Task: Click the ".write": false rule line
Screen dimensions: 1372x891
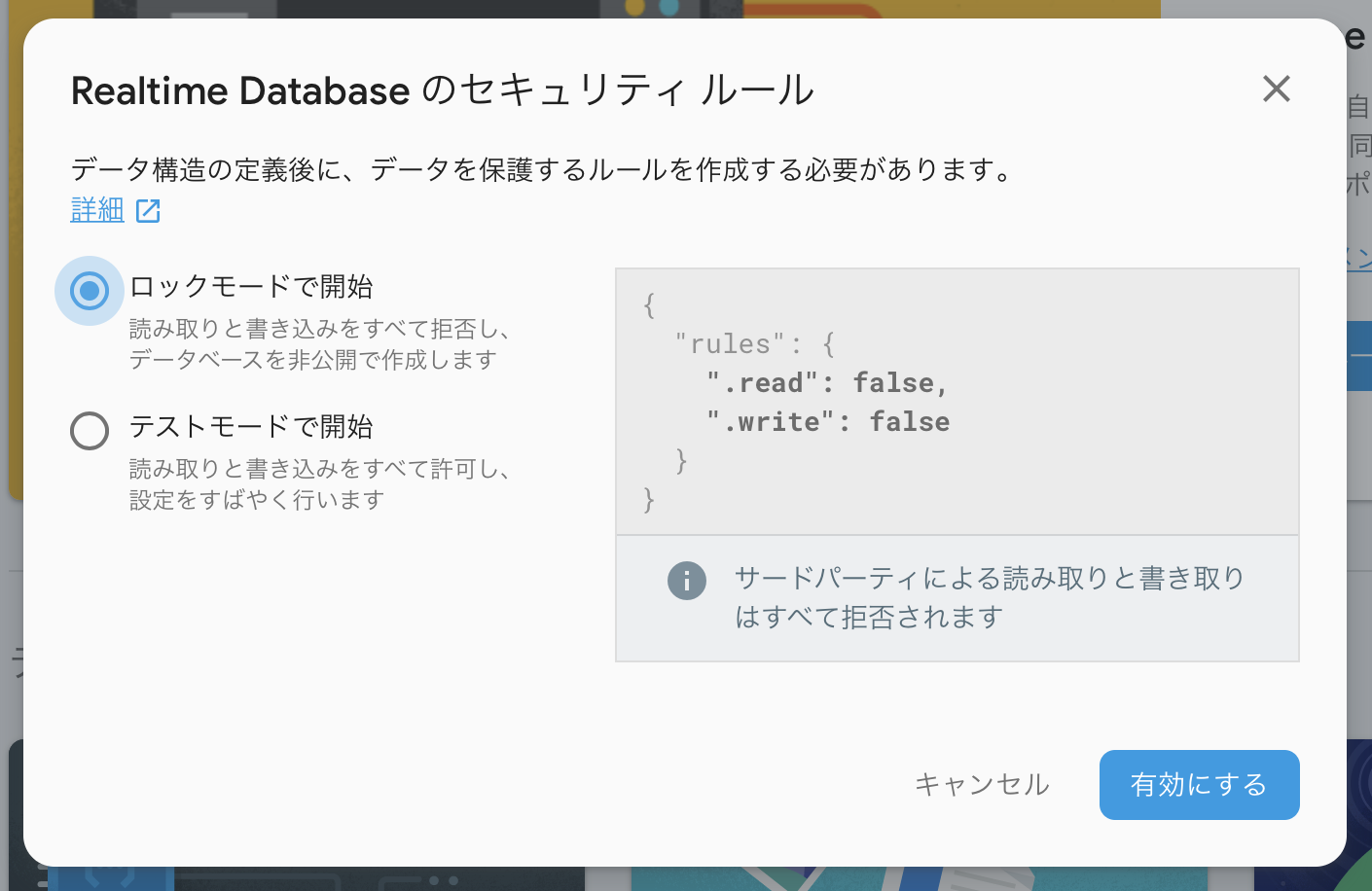Action: tap(828, 421)
